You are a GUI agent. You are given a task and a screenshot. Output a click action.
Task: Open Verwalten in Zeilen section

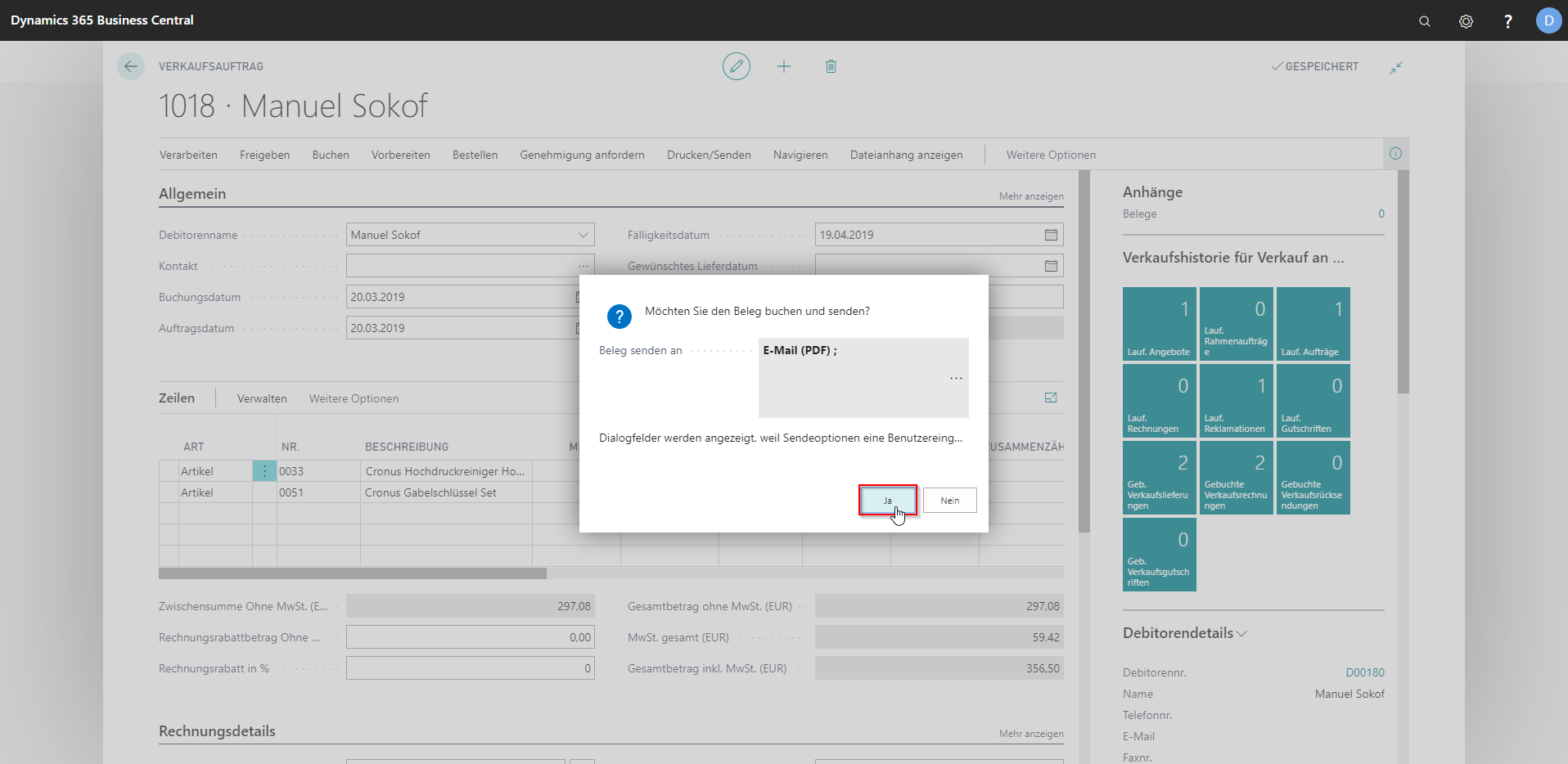pyautogui.click(x=262, y=398)
